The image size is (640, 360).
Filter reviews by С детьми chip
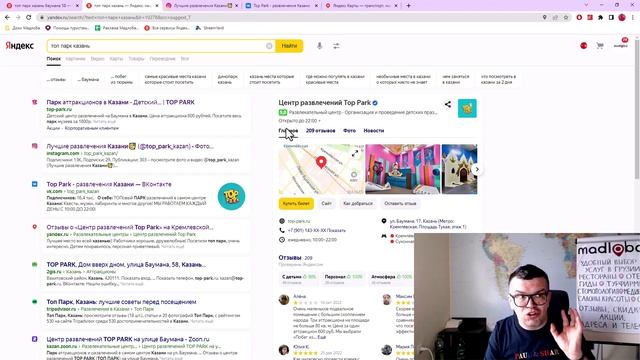298,279
